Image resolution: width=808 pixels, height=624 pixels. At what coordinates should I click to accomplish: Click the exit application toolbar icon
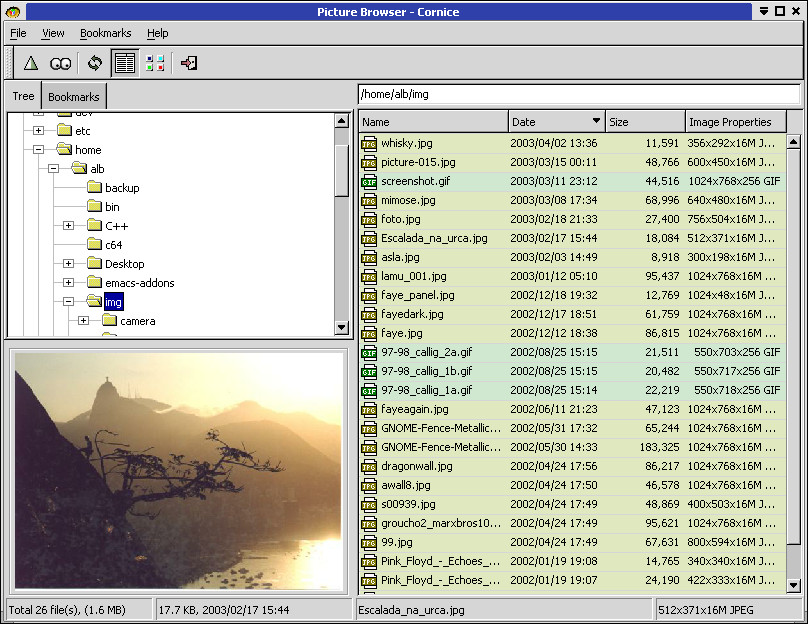coord(189,63)
